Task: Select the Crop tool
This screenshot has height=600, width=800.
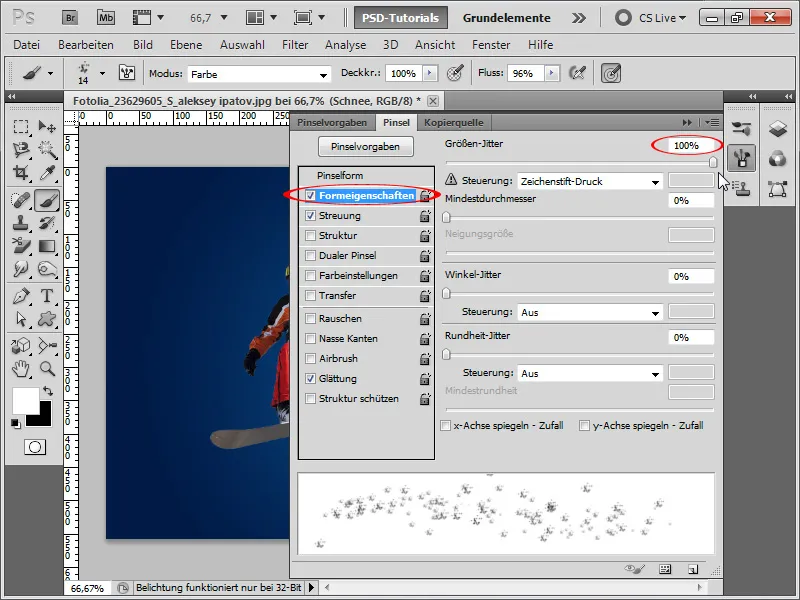Action: click(21, 173)
